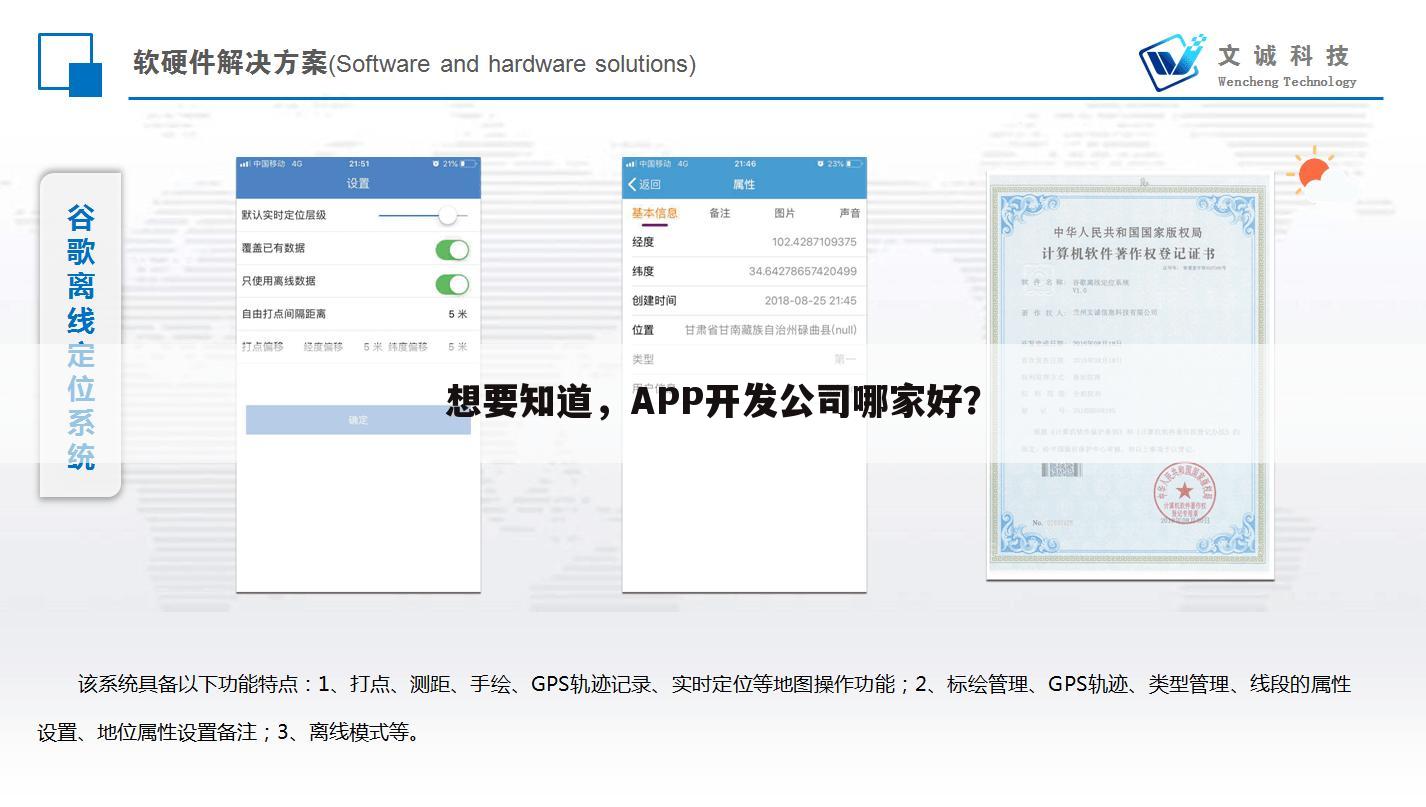Click the Wencheng Technology text
The image size is (1426, 807).
point(1287,82)
